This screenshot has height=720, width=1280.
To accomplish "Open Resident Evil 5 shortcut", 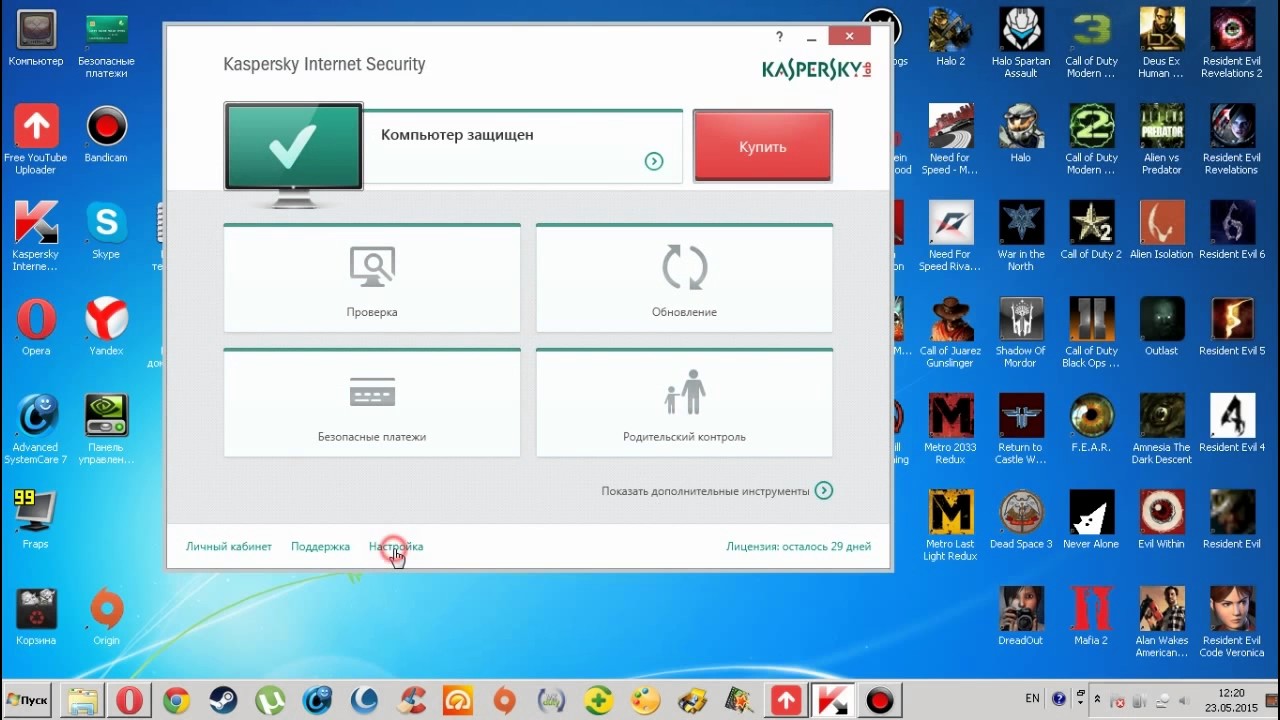I will tap(1232, 327).
